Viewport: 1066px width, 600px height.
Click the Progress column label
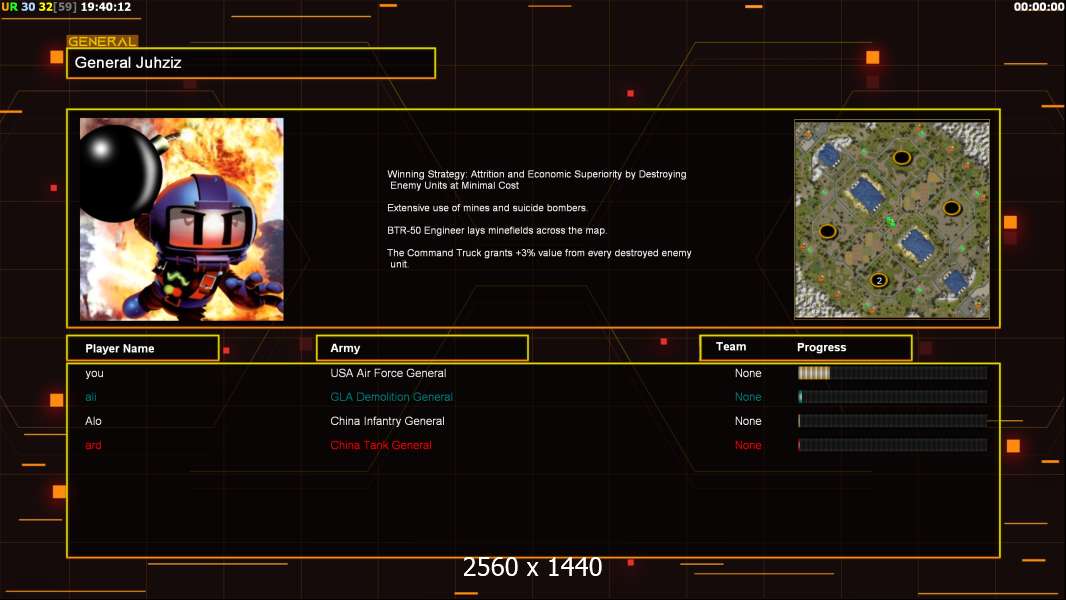coord(821,347)
